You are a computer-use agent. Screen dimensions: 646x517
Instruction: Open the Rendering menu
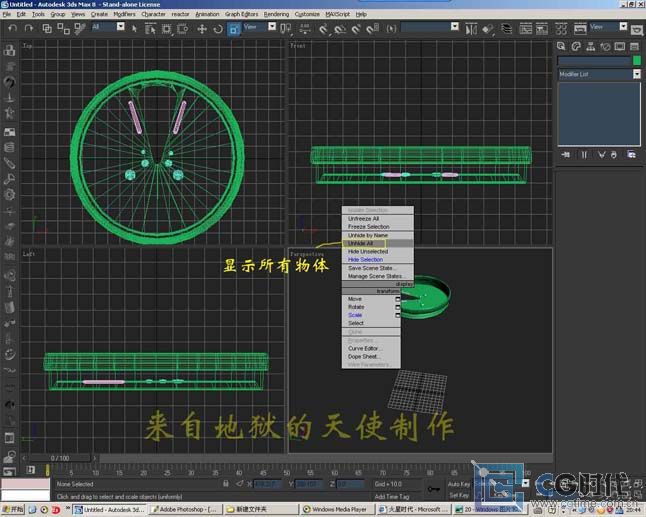tap(276, 14)
